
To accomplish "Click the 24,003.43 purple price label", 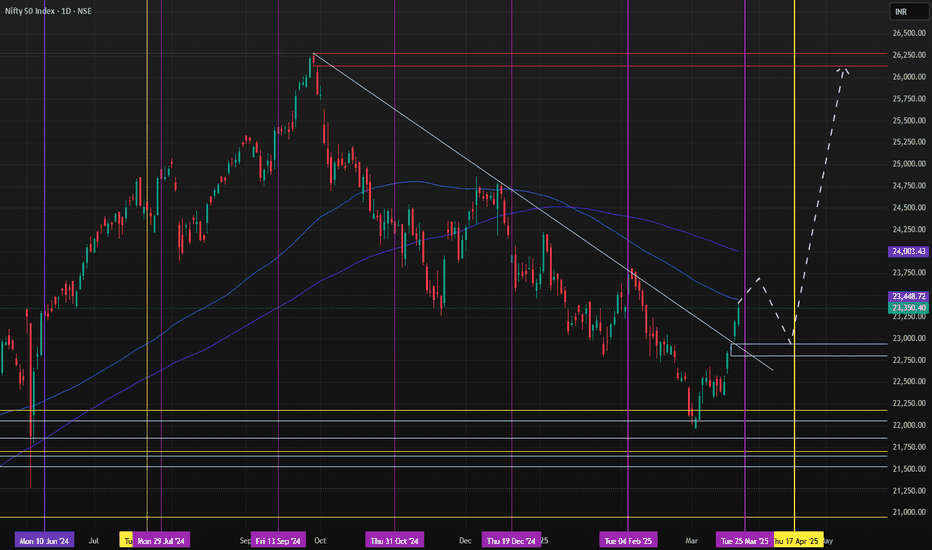I will (x=908, y=252).
